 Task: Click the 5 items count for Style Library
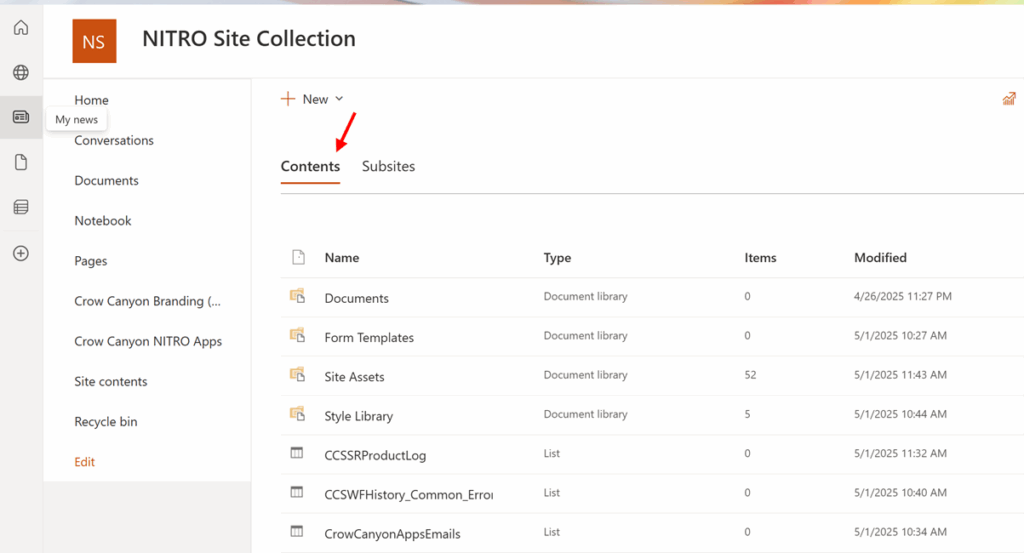747,414
